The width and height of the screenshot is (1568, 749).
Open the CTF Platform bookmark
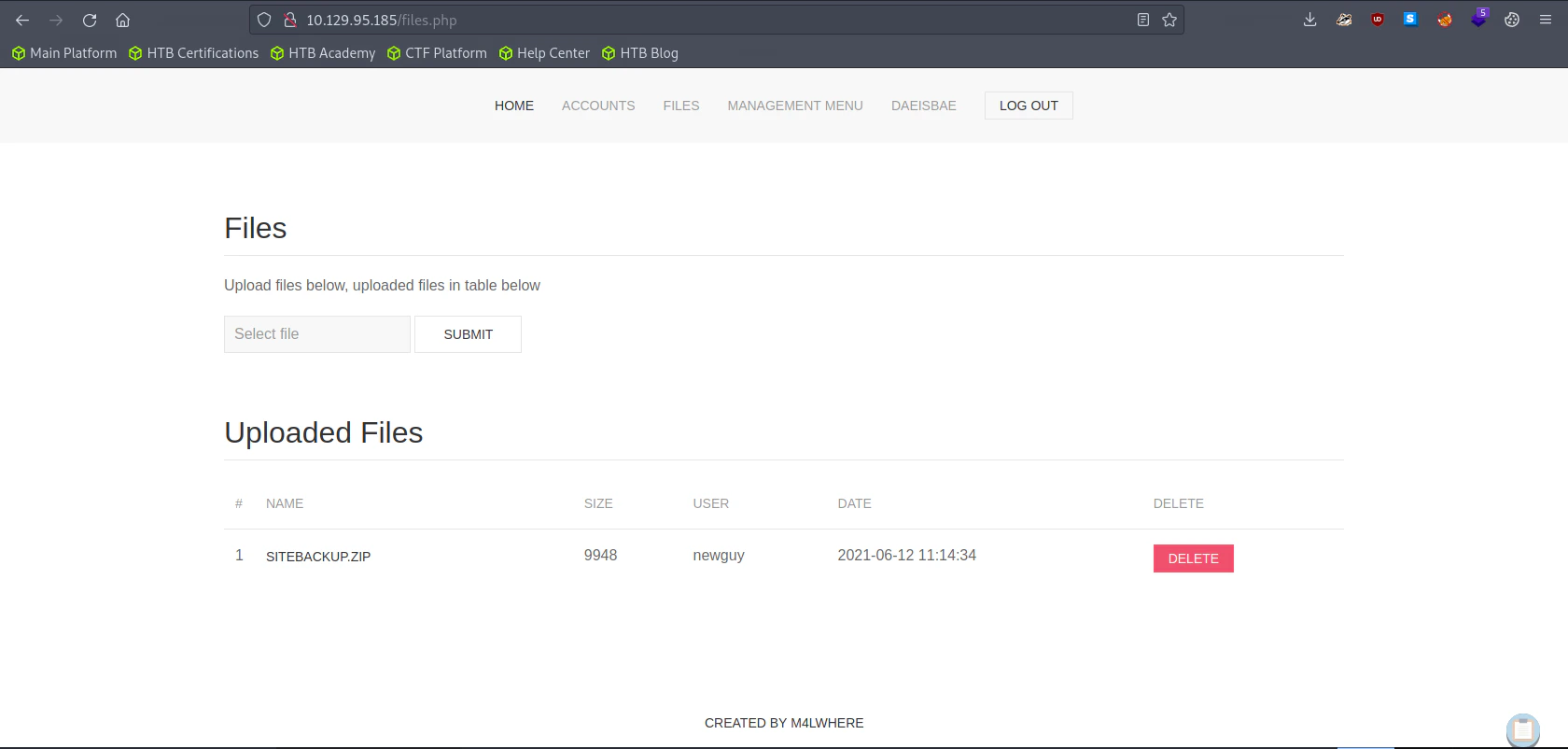click(x=437, y=53)
